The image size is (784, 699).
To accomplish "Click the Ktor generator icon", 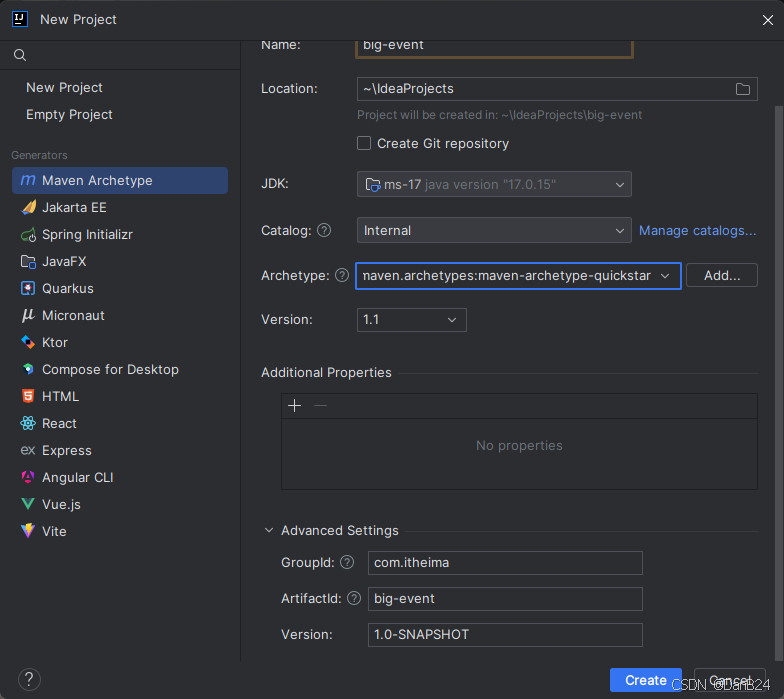I will tap(28, 342).
